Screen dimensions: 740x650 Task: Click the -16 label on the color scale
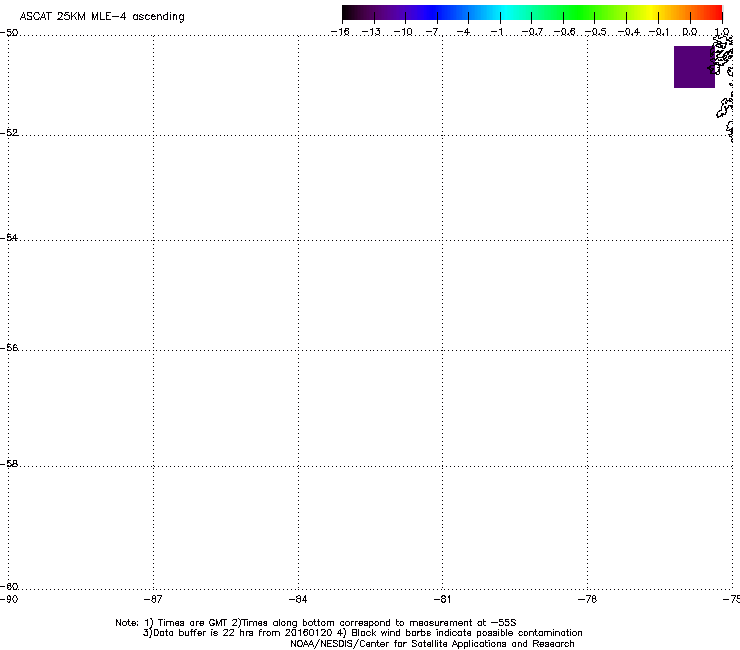(x=340, y=32)
